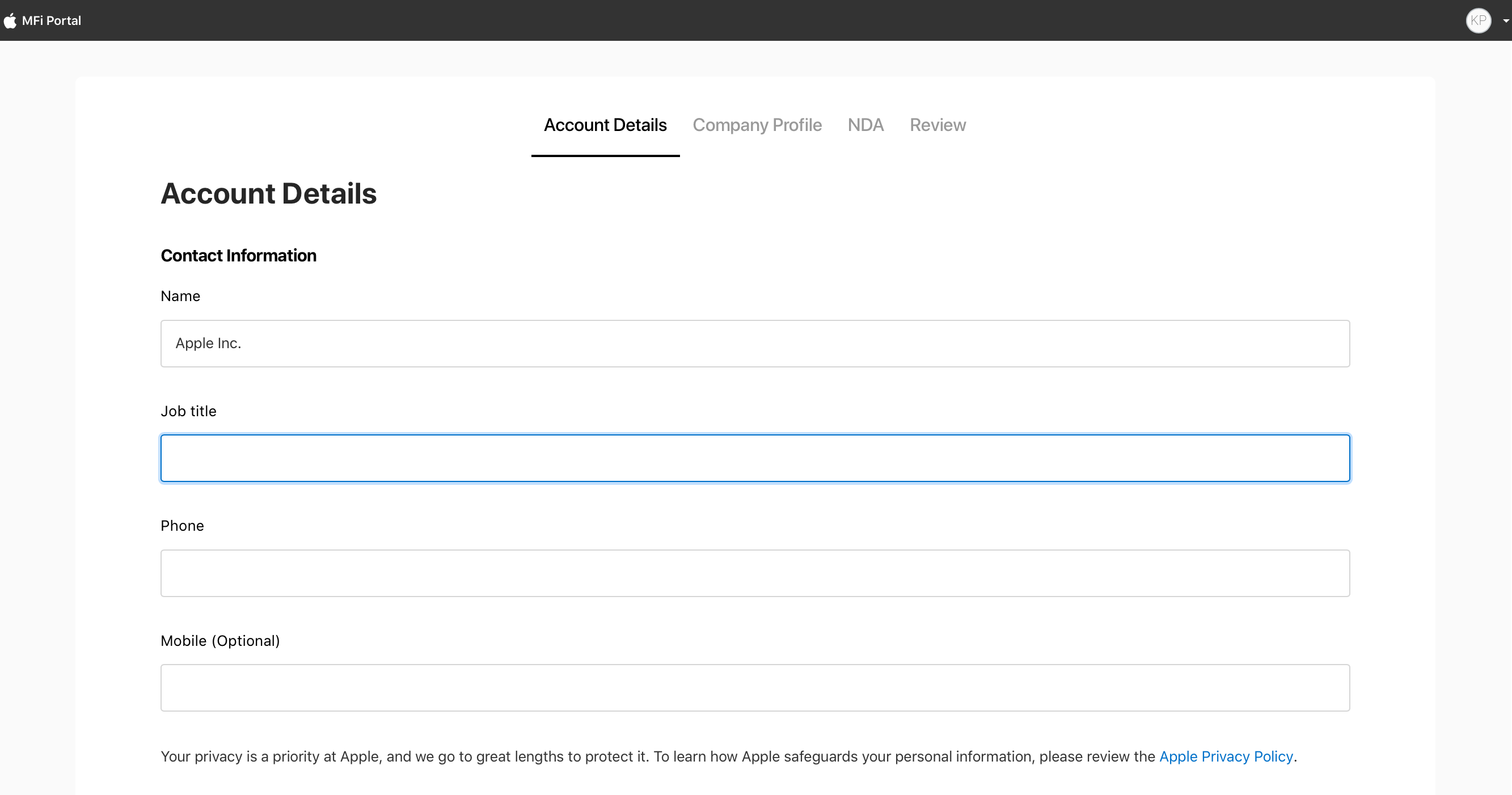Screen dimensions: 1512x795
Task: Switch to the Company Profile tab
Action: pos(757,125)
